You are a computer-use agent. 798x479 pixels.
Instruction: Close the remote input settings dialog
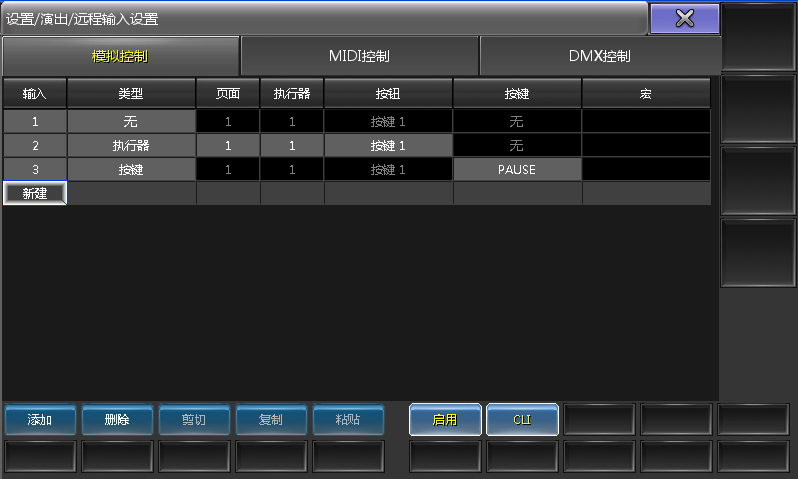point(684,18)
